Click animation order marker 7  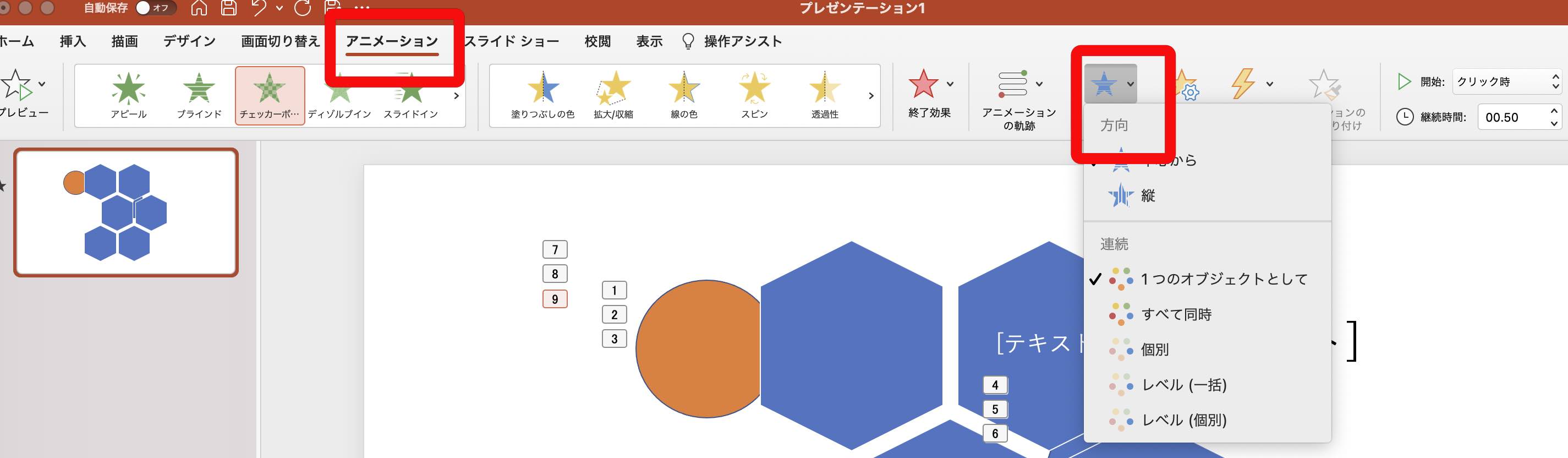[x=555, y=250]
